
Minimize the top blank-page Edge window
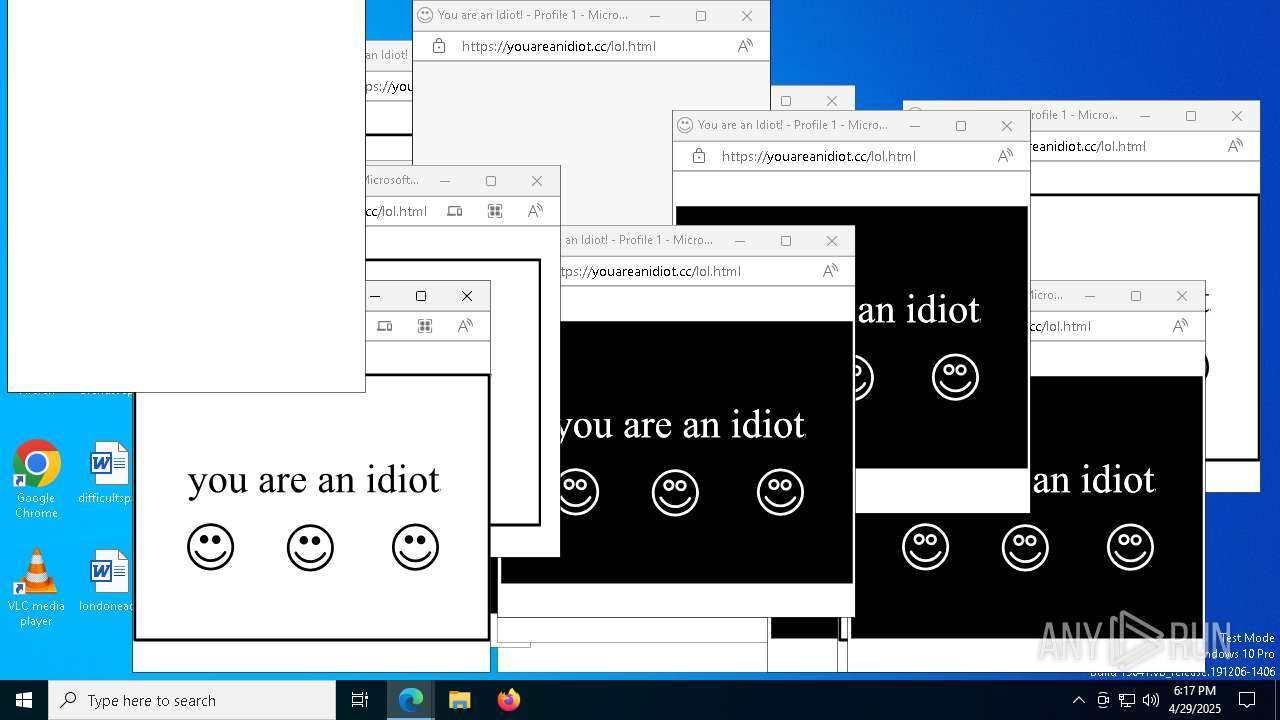point(655,16)
